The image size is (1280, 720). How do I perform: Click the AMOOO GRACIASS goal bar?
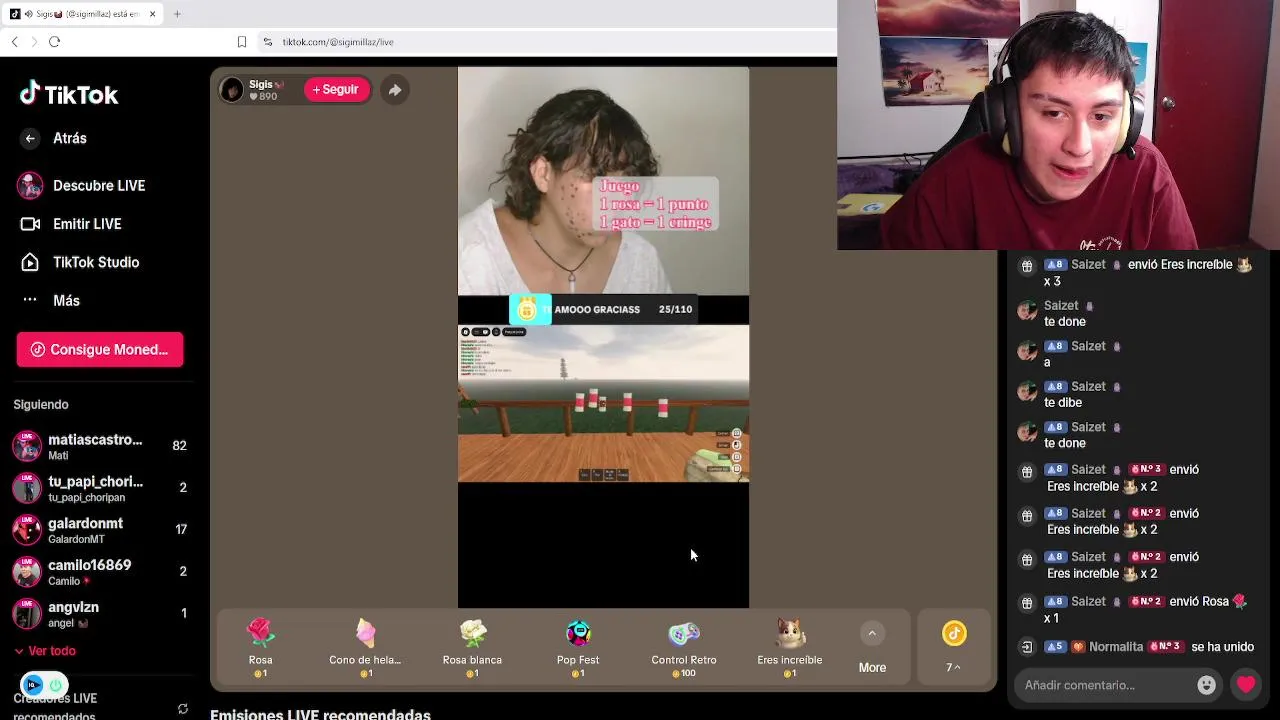(603, 309)
